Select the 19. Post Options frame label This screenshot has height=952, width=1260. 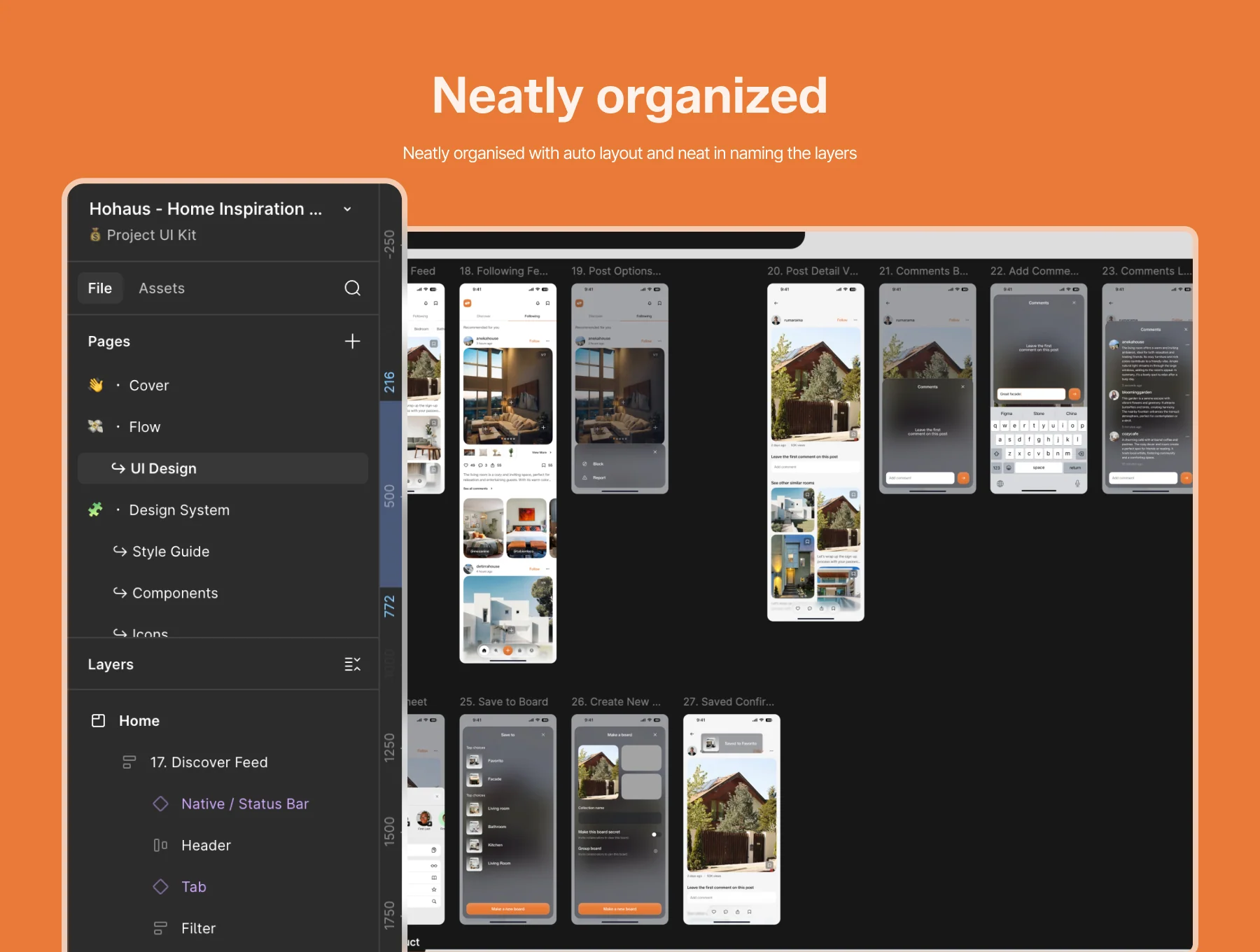tap(616, 271)
